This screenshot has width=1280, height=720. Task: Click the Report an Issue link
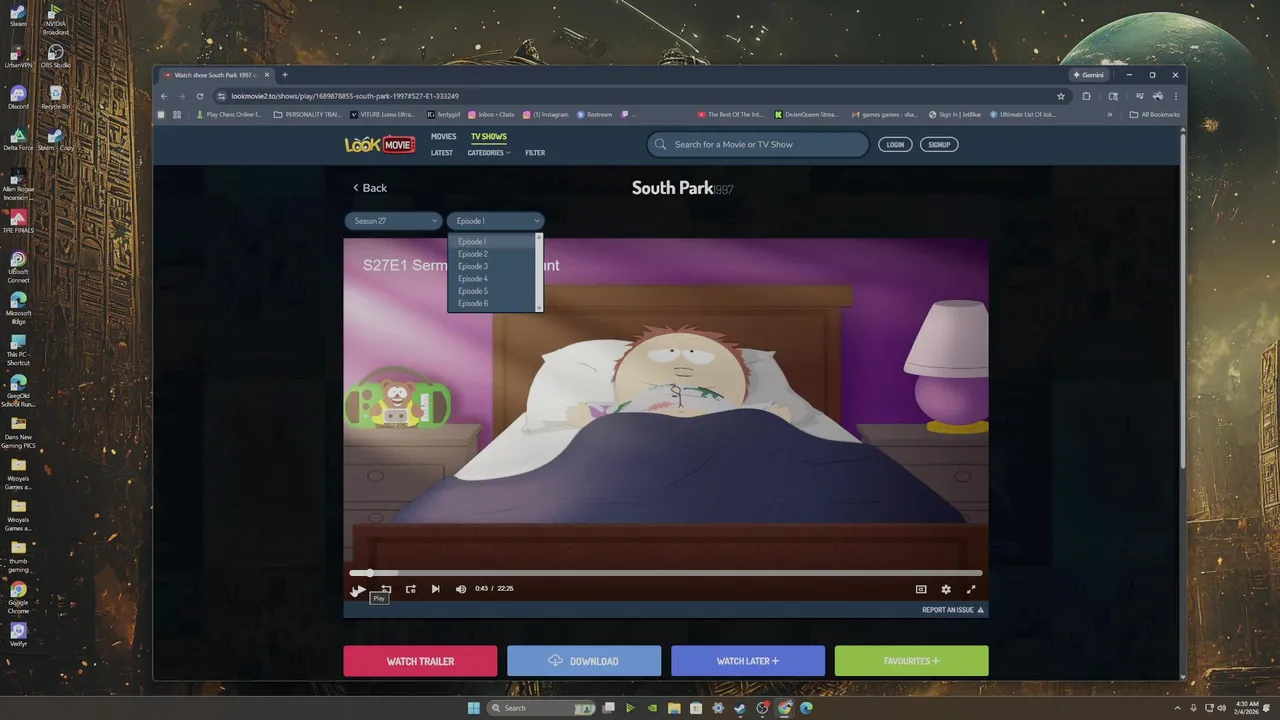(952, 609)
